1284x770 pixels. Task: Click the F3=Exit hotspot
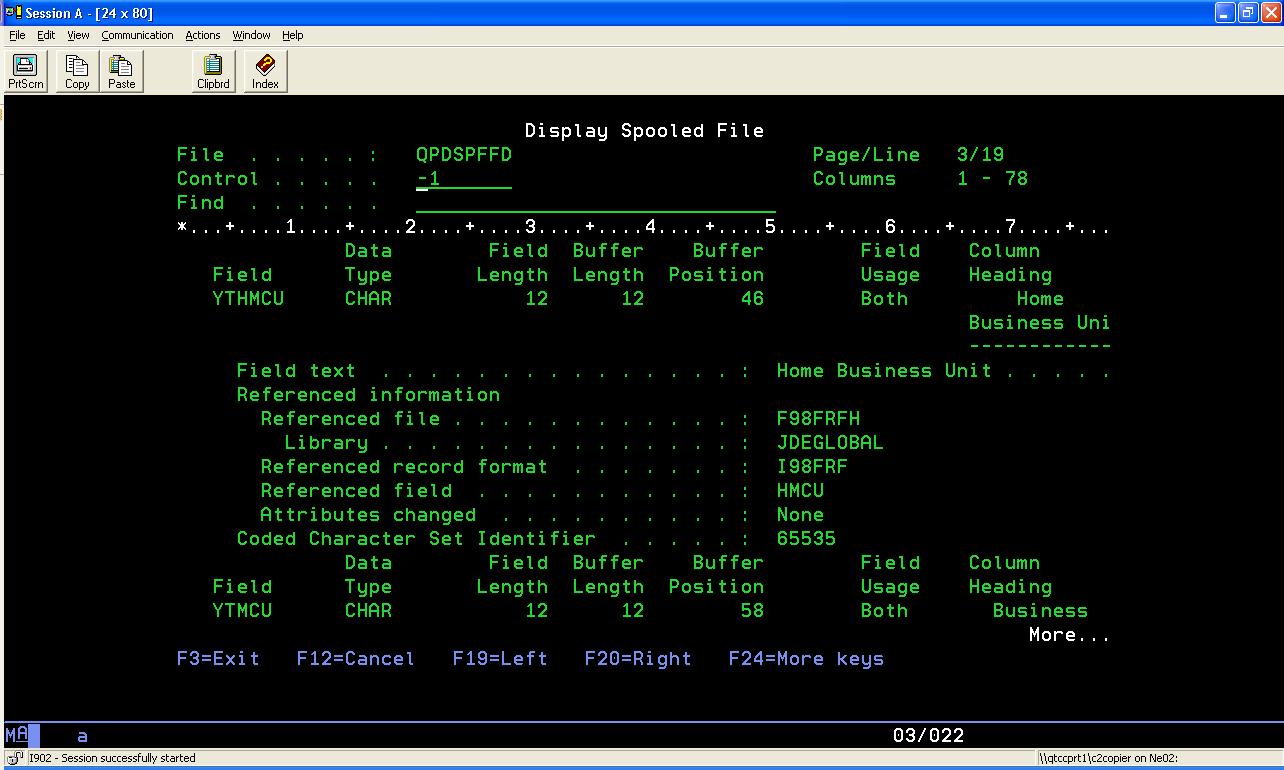pos(218,658)
